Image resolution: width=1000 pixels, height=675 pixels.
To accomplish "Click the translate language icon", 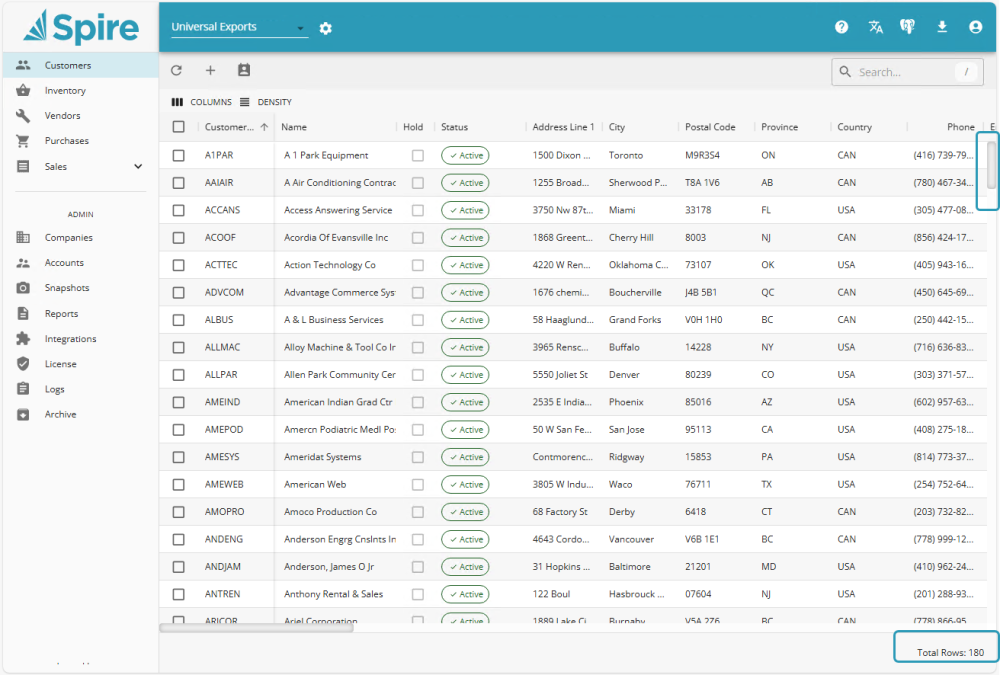I will coord(876,27).
